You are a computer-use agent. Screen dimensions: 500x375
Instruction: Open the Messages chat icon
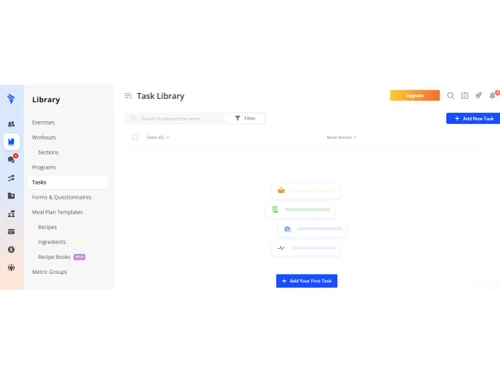pyautogui.click(x=12, y=159)
